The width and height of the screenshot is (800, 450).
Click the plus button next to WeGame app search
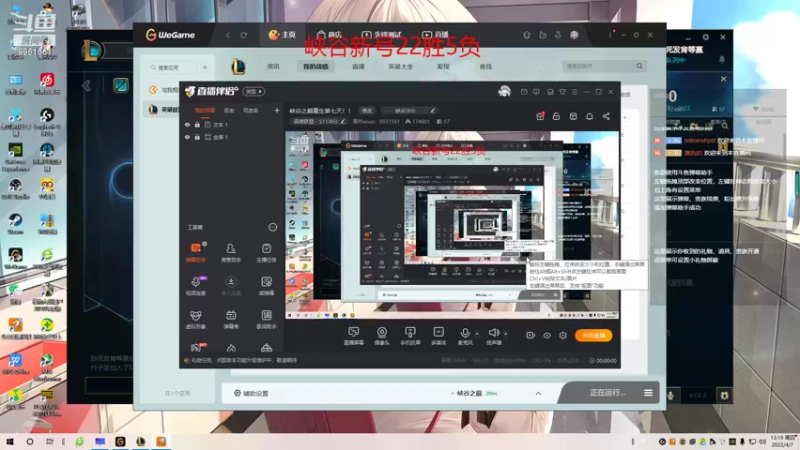coord(205,67)
